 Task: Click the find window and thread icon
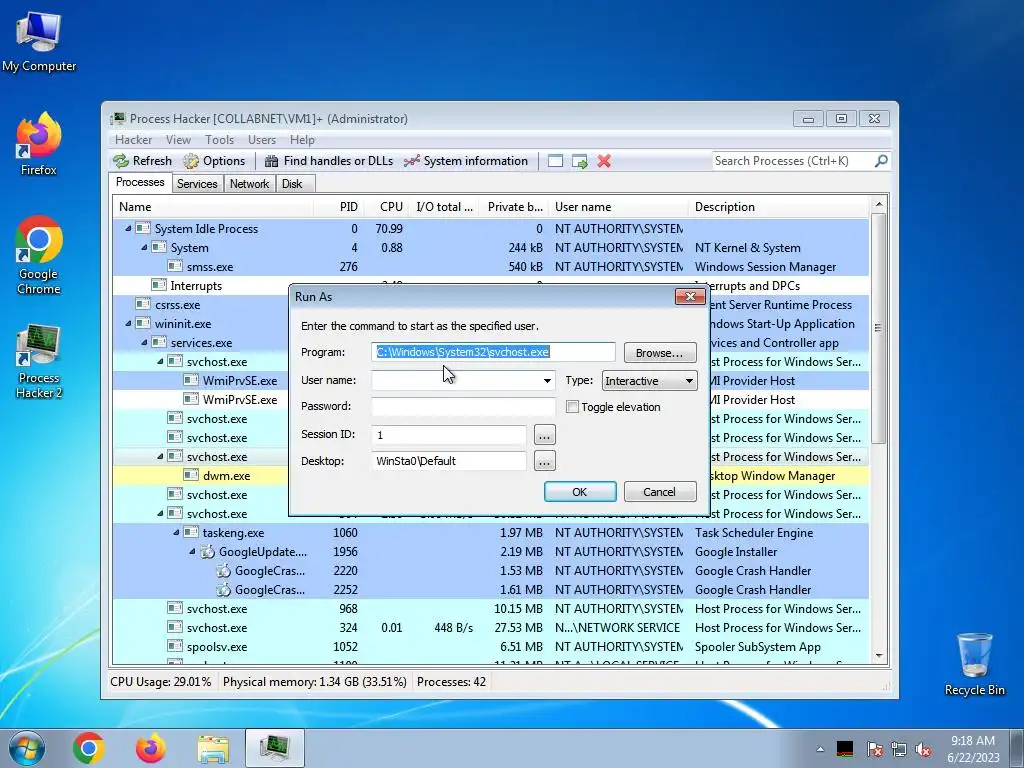coord(579,161)
